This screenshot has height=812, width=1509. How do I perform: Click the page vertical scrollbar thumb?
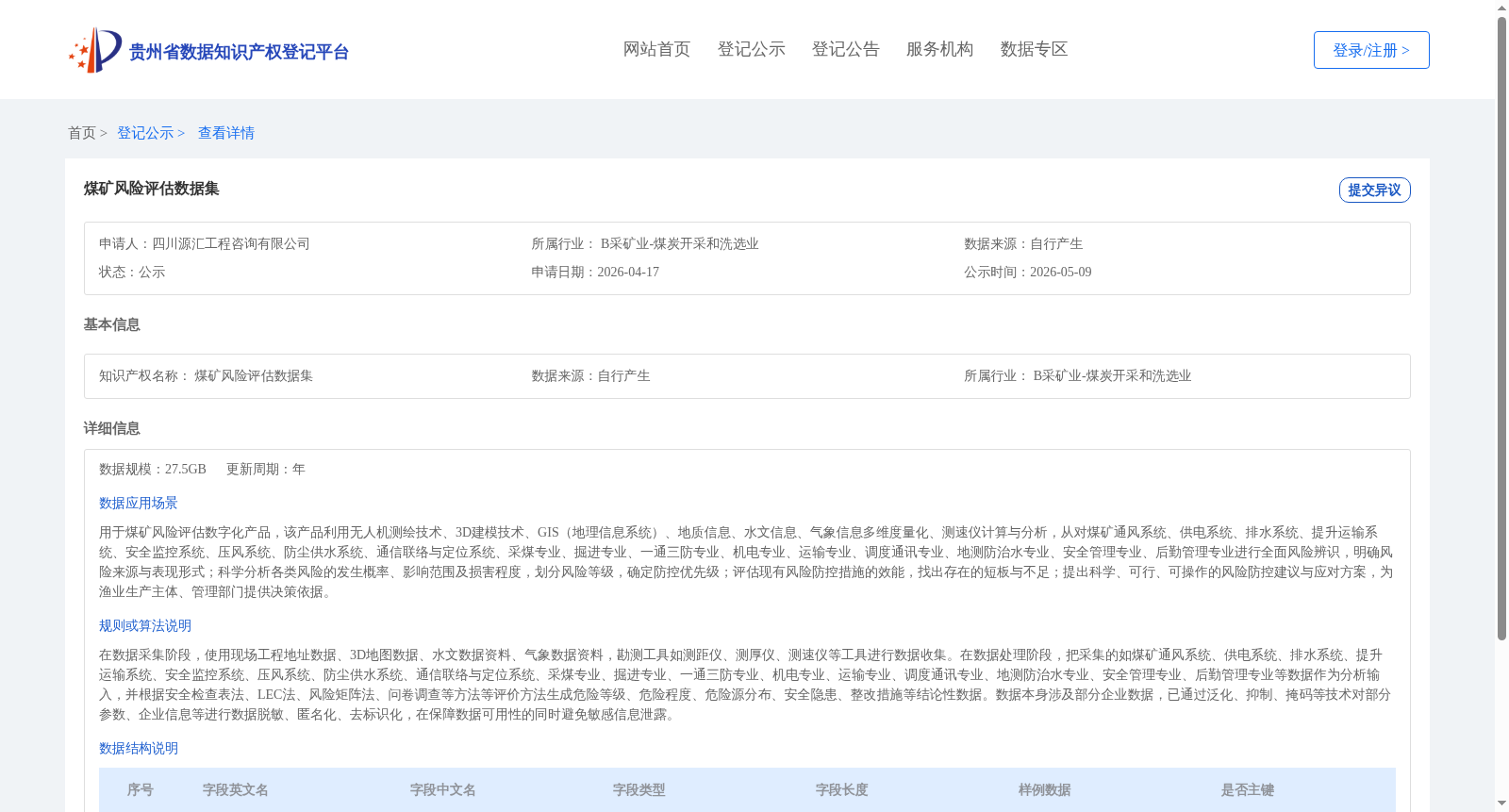pos(1501,328)
